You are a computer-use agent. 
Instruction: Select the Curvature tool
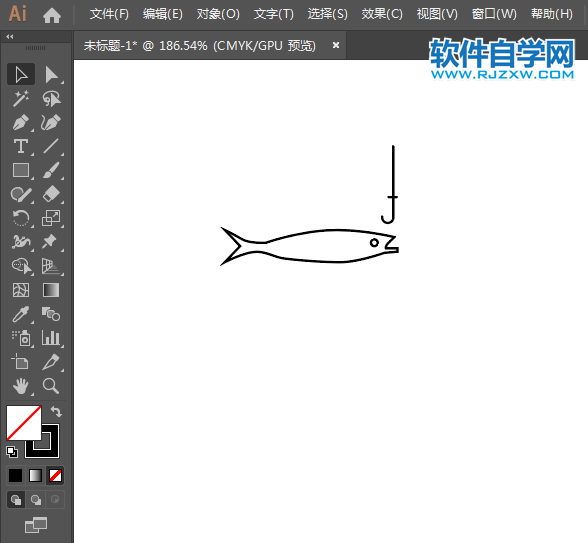51,122
